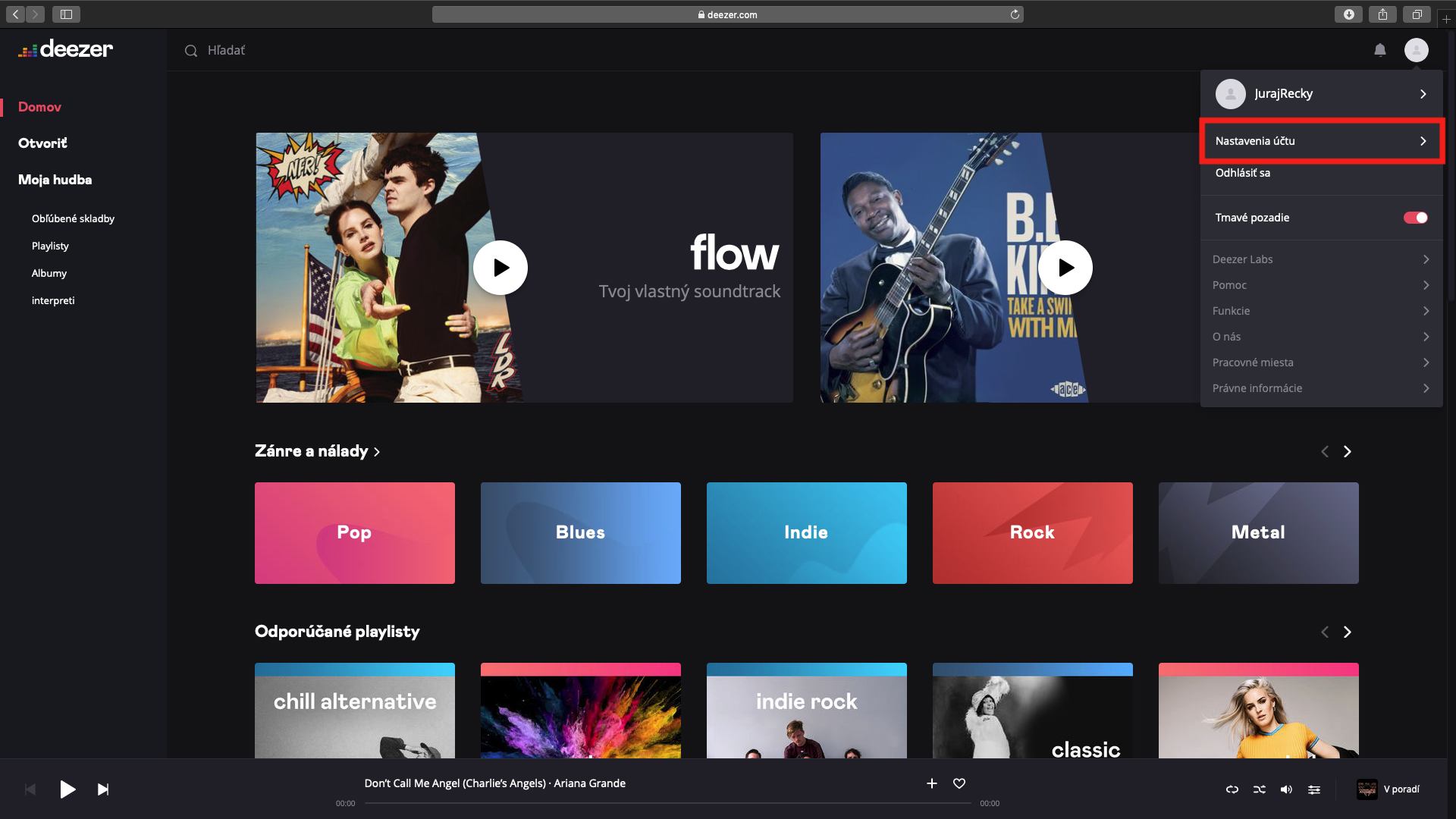Go to previous track

[x=30, y=789]
